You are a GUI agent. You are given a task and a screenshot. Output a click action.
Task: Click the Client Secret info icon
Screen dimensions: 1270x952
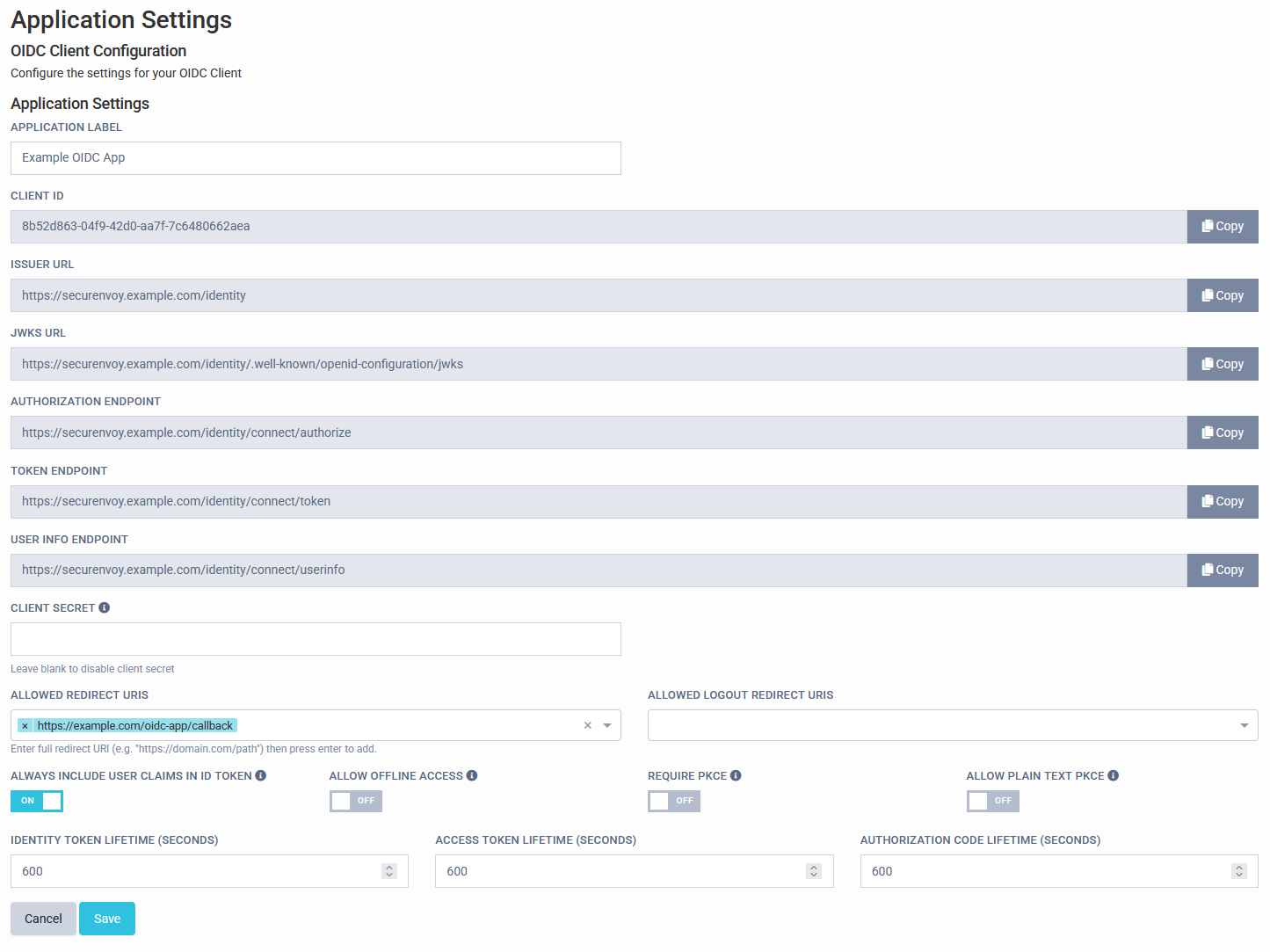pyautogui.click(x=105, y=607)
